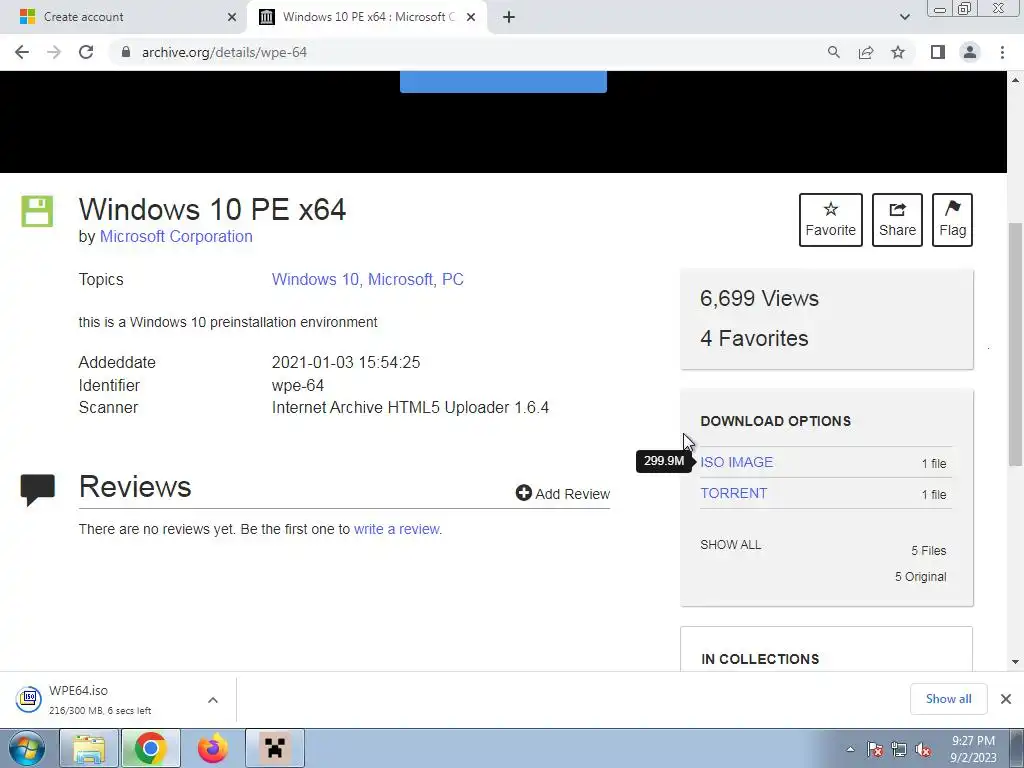Click the IN COLLECTIONS heading

tap(760, 659)
